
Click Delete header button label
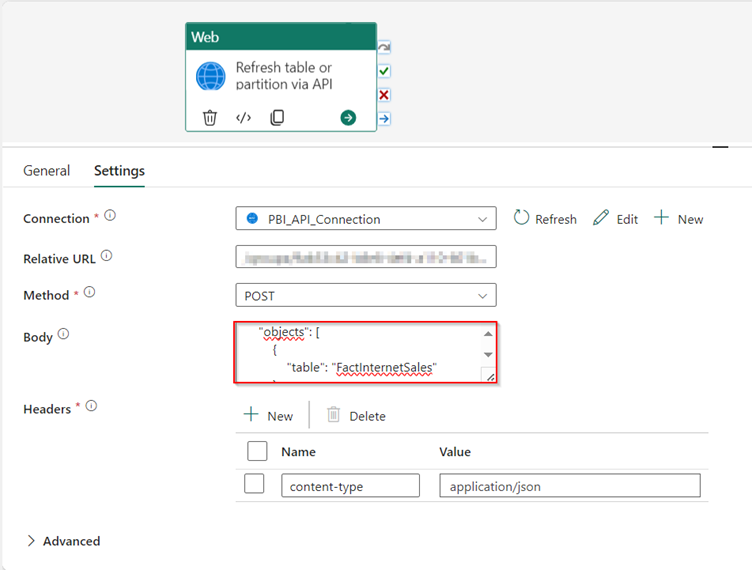tap(367, 416)
